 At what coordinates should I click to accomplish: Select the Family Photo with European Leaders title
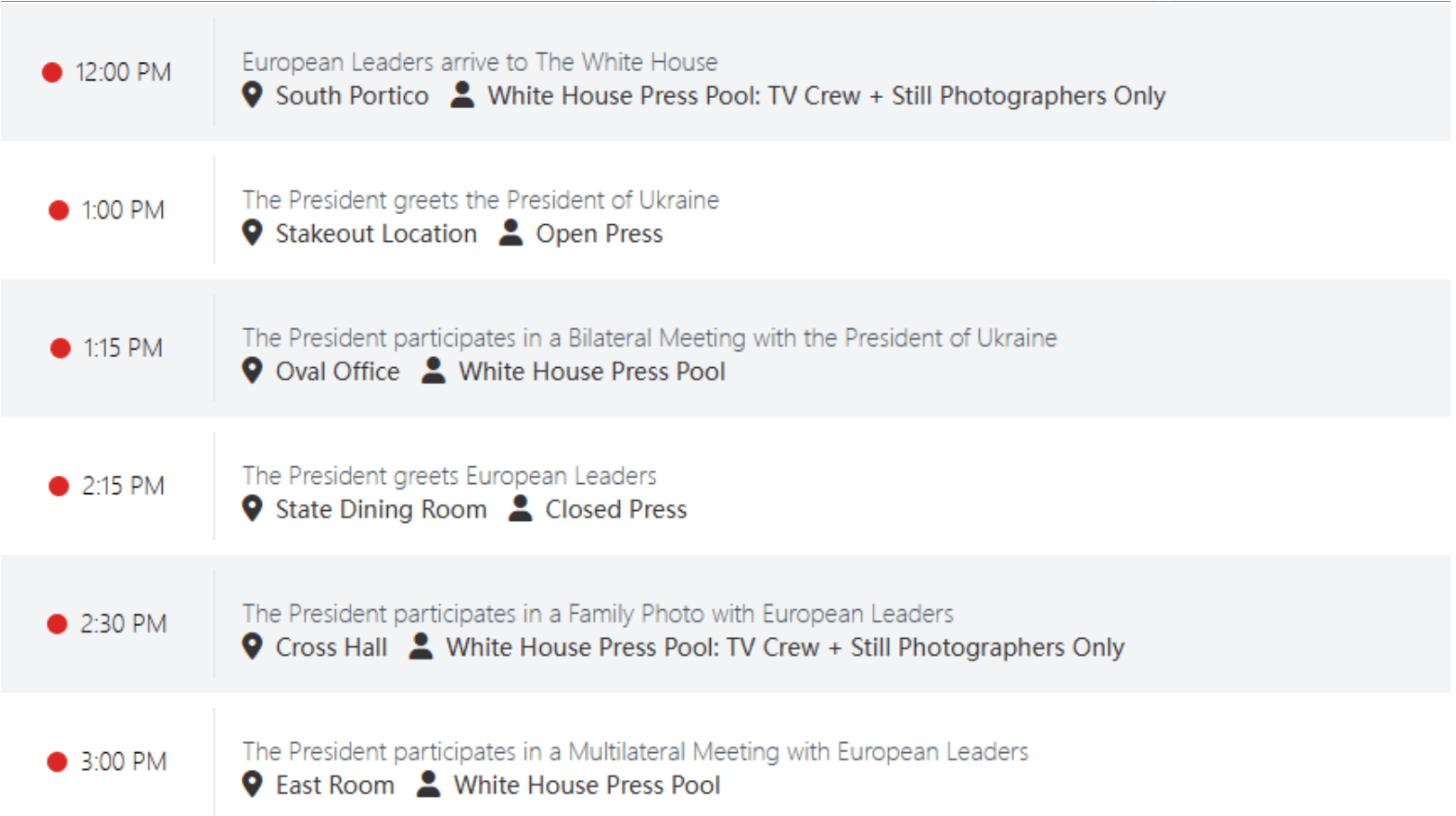point(598,614)
